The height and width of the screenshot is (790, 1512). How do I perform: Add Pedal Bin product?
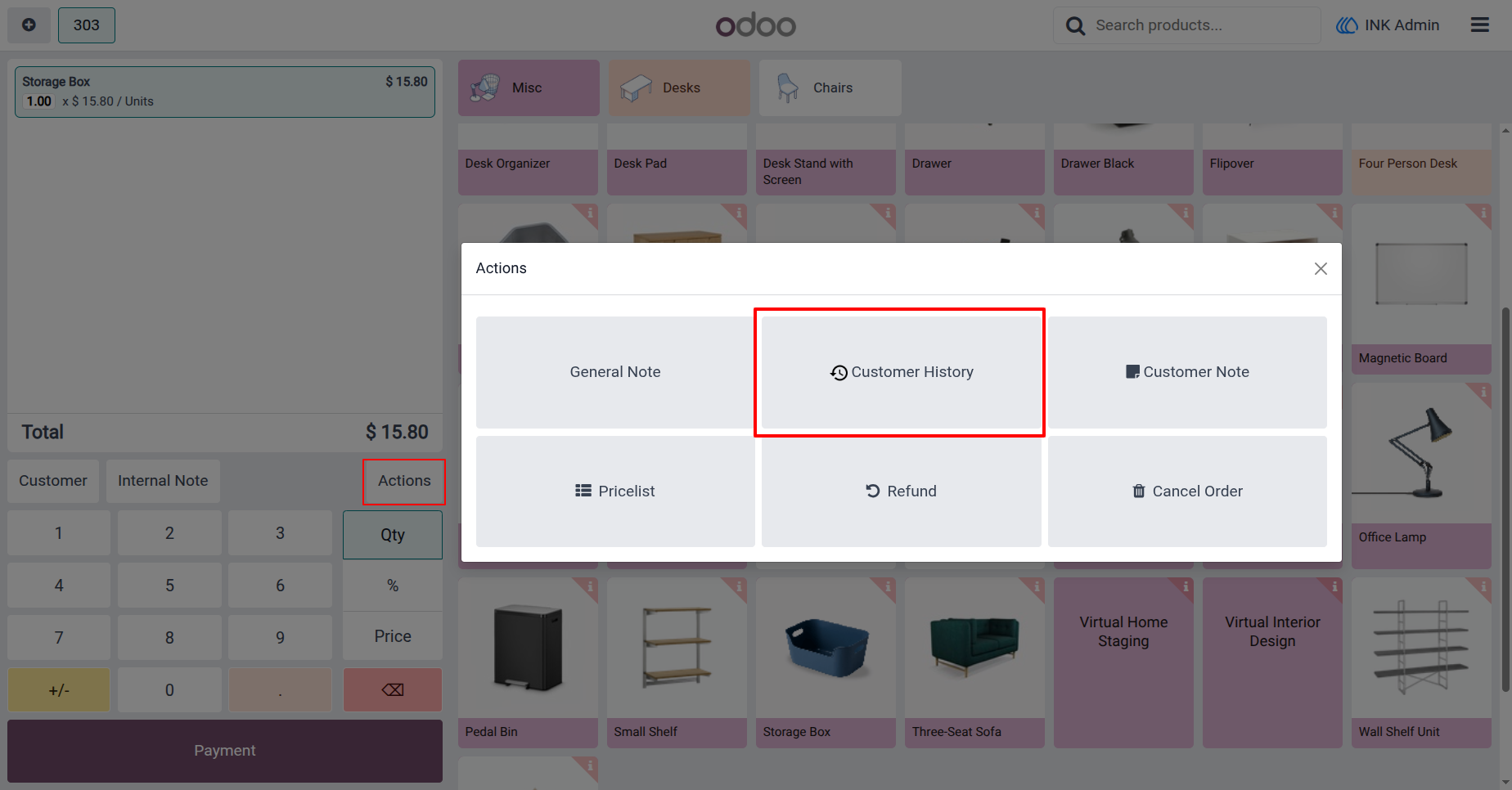[528, 662]
